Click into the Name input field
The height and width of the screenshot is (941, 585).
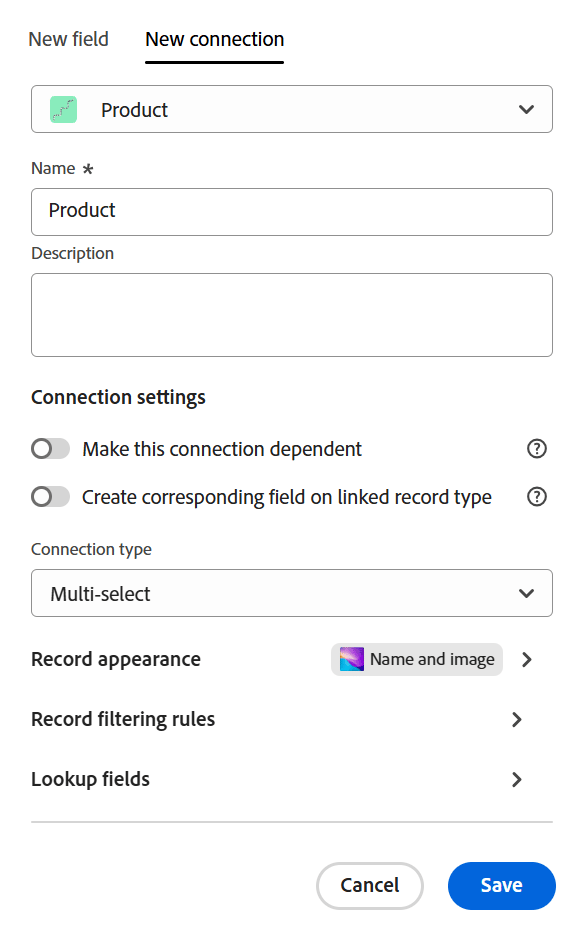pos(292,212)
